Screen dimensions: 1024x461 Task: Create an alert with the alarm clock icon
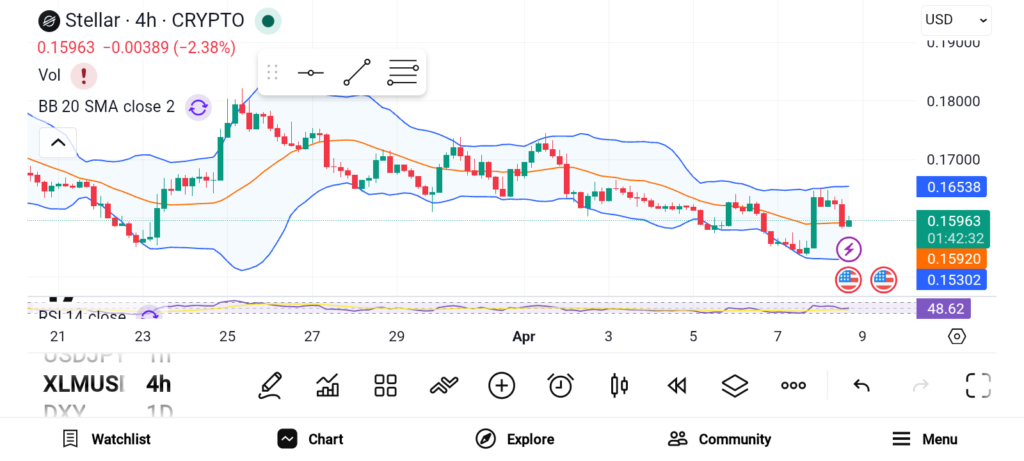coord(560,385)
